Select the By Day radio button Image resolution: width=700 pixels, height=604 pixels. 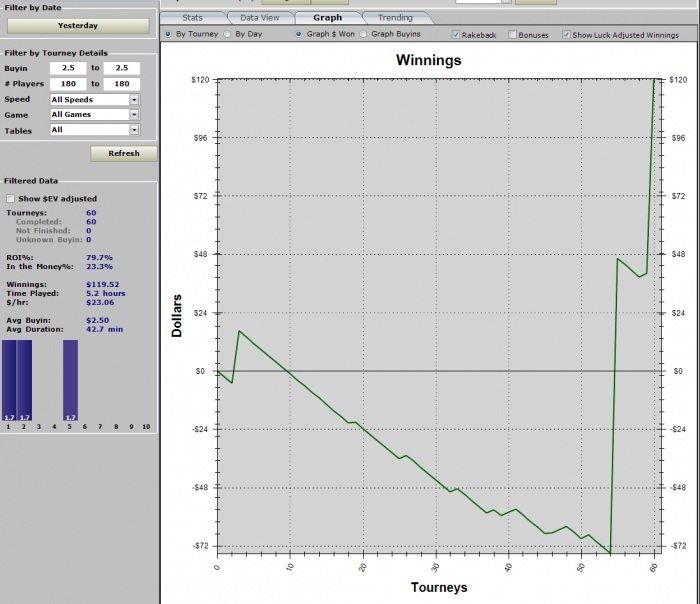pyautogui.click(x=227, y=34)
